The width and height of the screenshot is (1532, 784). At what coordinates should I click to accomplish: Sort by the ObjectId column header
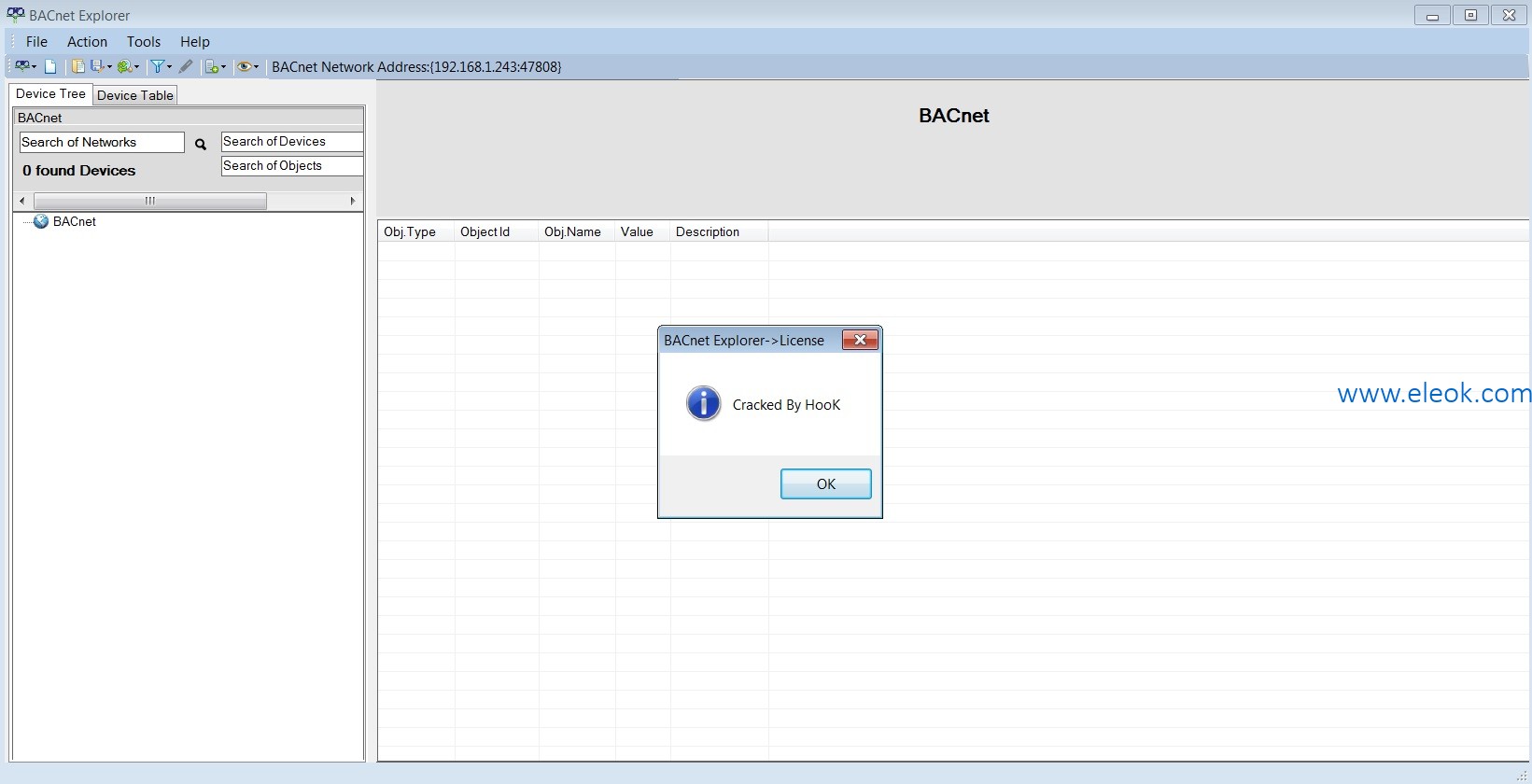497,231
